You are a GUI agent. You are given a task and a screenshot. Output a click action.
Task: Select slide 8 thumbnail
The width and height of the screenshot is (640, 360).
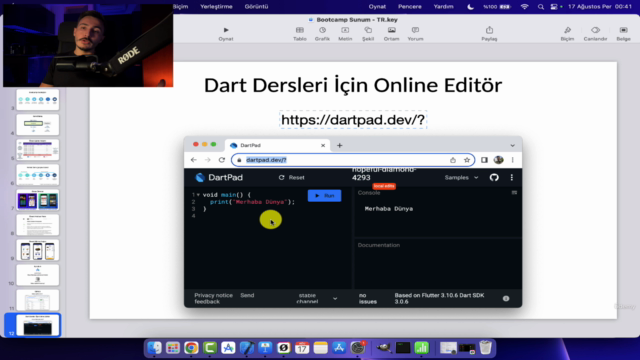[x=38, y=225]
